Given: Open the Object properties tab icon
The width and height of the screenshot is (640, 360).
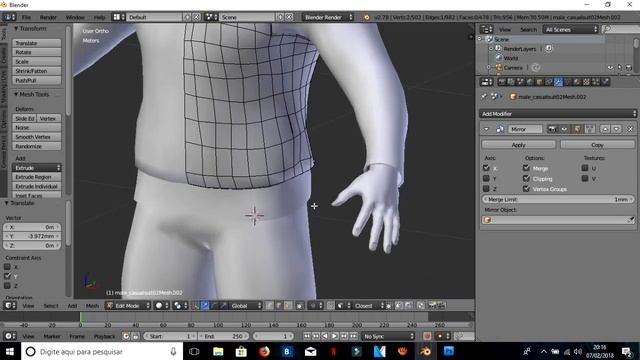Looking at the screenshot, I should (539, 82).
